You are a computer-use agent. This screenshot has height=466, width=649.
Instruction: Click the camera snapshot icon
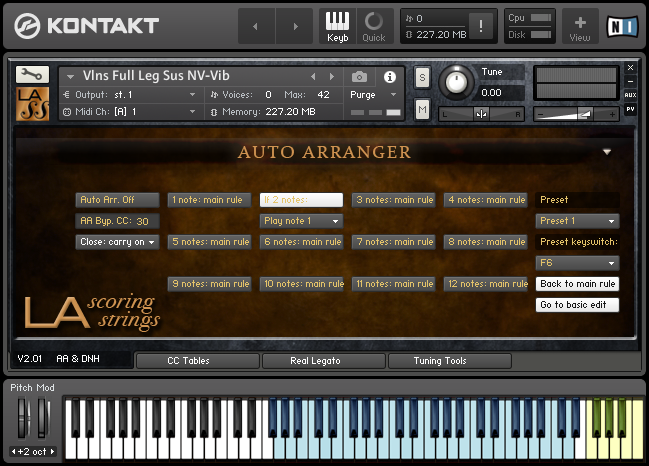(359, 77)
